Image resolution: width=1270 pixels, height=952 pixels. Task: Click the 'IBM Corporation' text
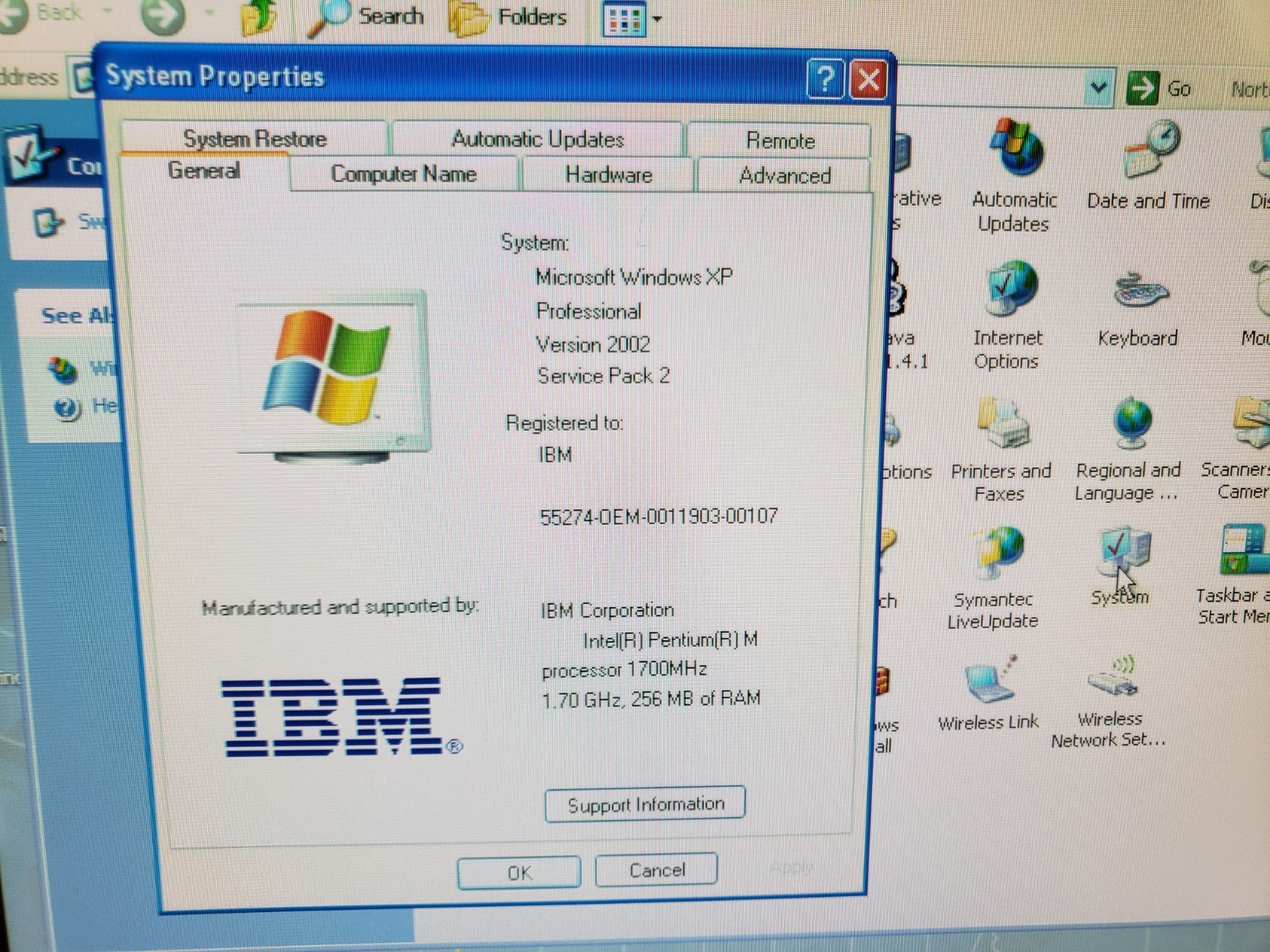[607, 610]
